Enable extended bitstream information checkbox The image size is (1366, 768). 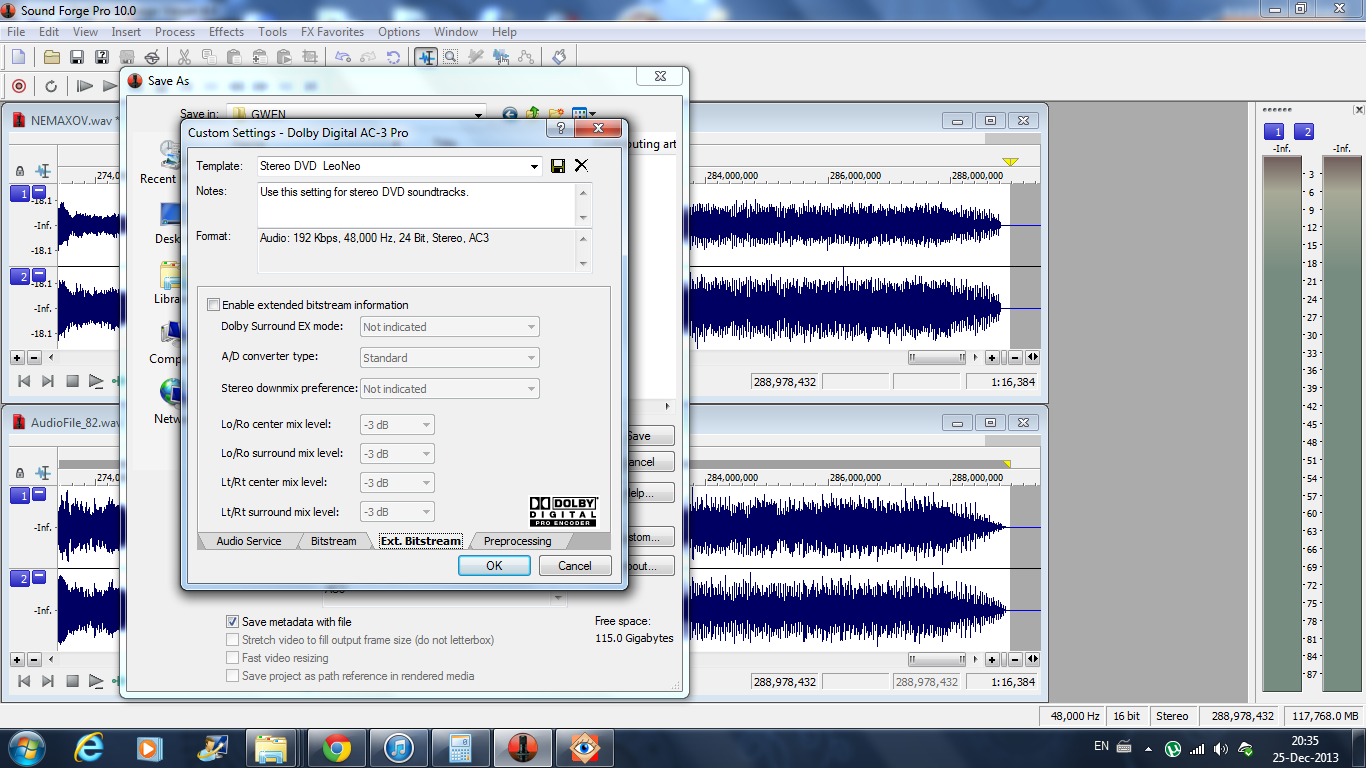pos(213,305)
